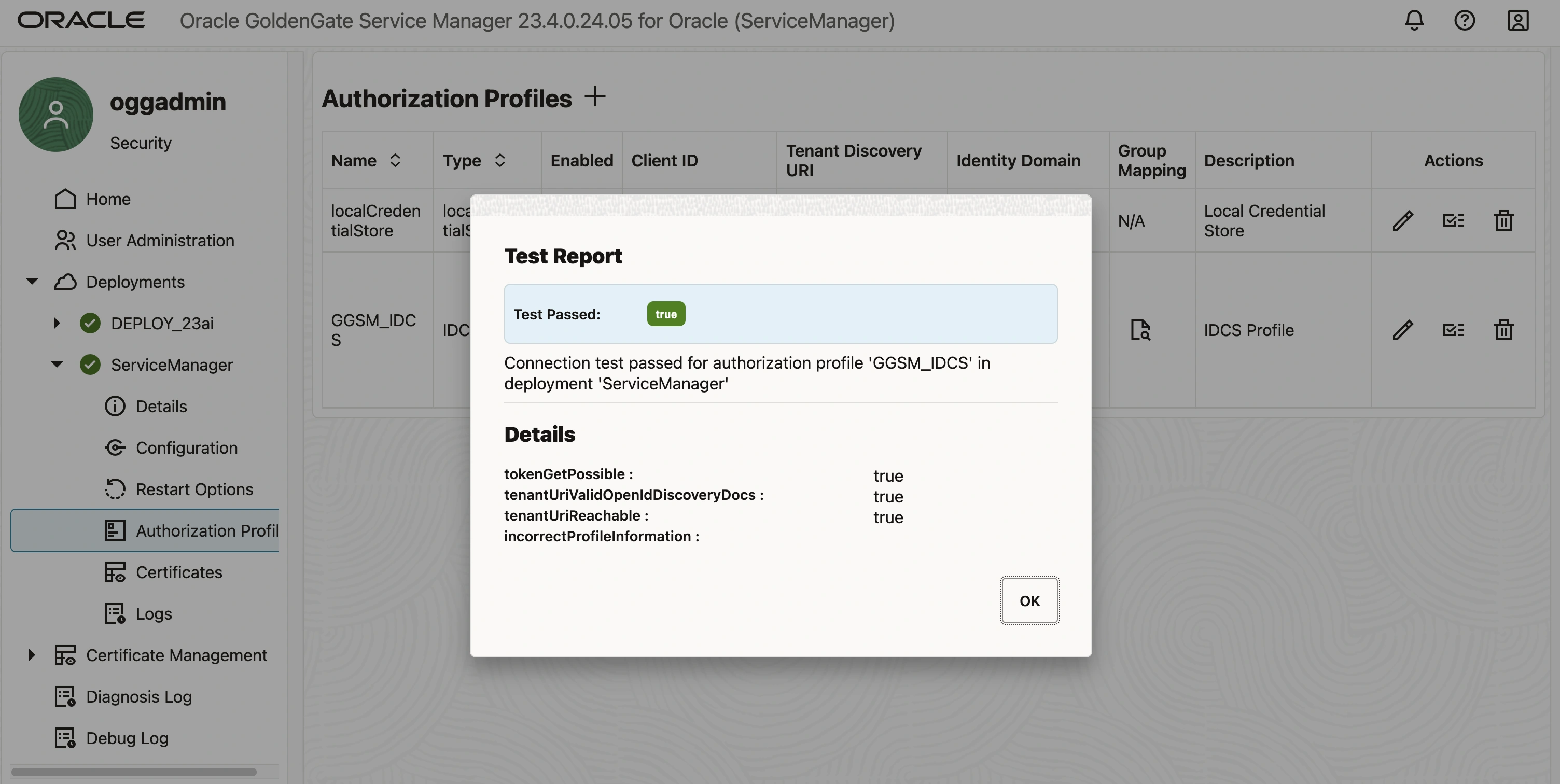Open the Diagnosis Log link
The height and width of the screenshot is (784, 1560).
click(x=138, y=697)
